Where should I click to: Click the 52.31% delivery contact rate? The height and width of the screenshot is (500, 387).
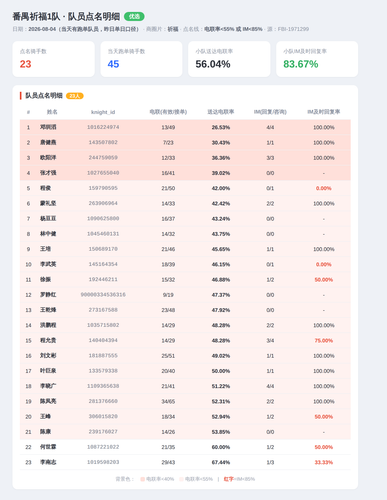[x=221, y=402]
